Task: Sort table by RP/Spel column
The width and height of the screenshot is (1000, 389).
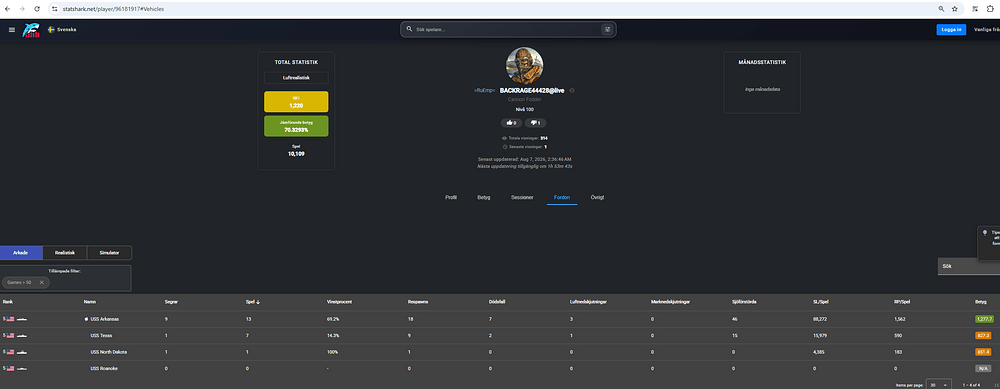Action: click(x=903, y=302)
